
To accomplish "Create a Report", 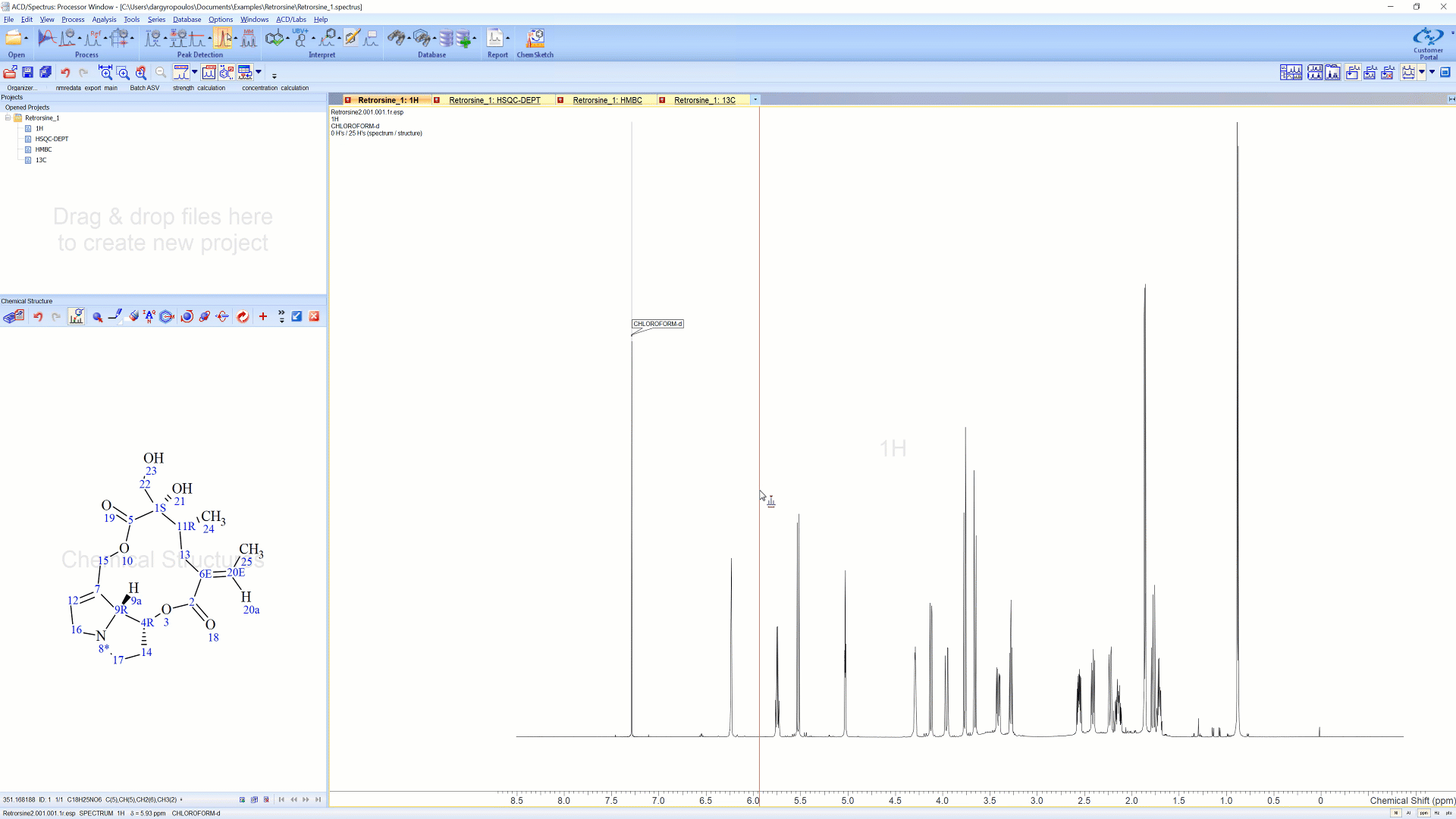I will click(x=495, y=36).
